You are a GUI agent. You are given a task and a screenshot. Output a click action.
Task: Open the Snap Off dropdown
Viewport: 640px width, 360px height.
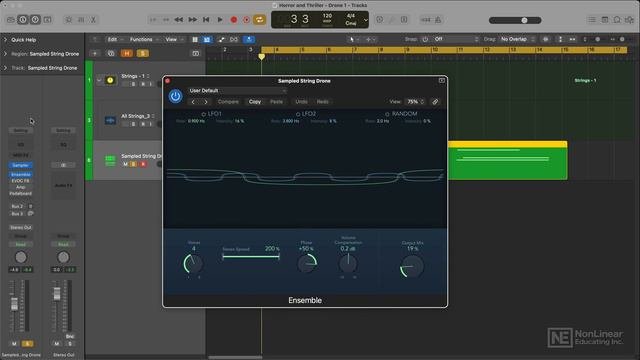coord(456,39)
